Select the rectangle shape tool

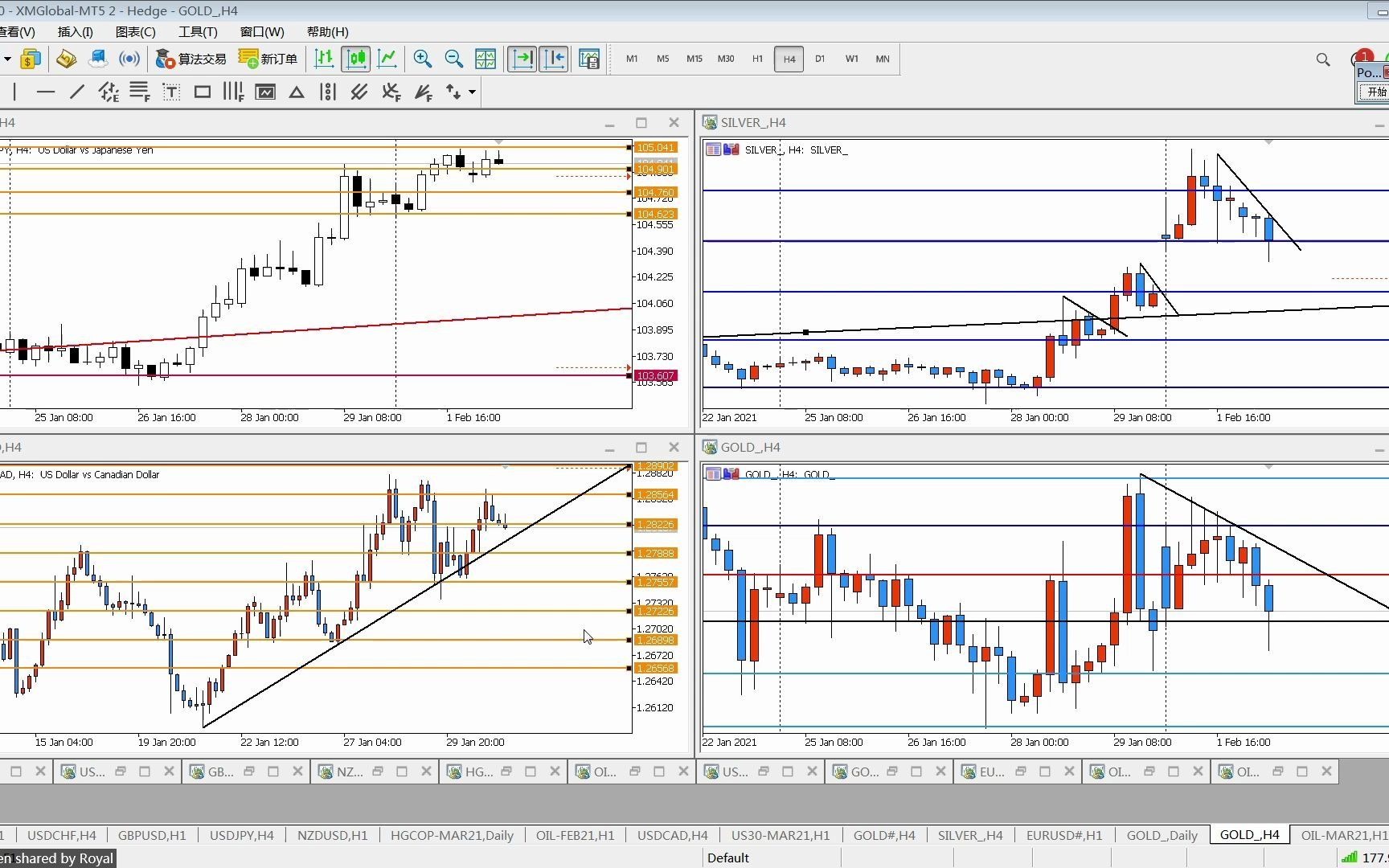[x=203, y=92]
